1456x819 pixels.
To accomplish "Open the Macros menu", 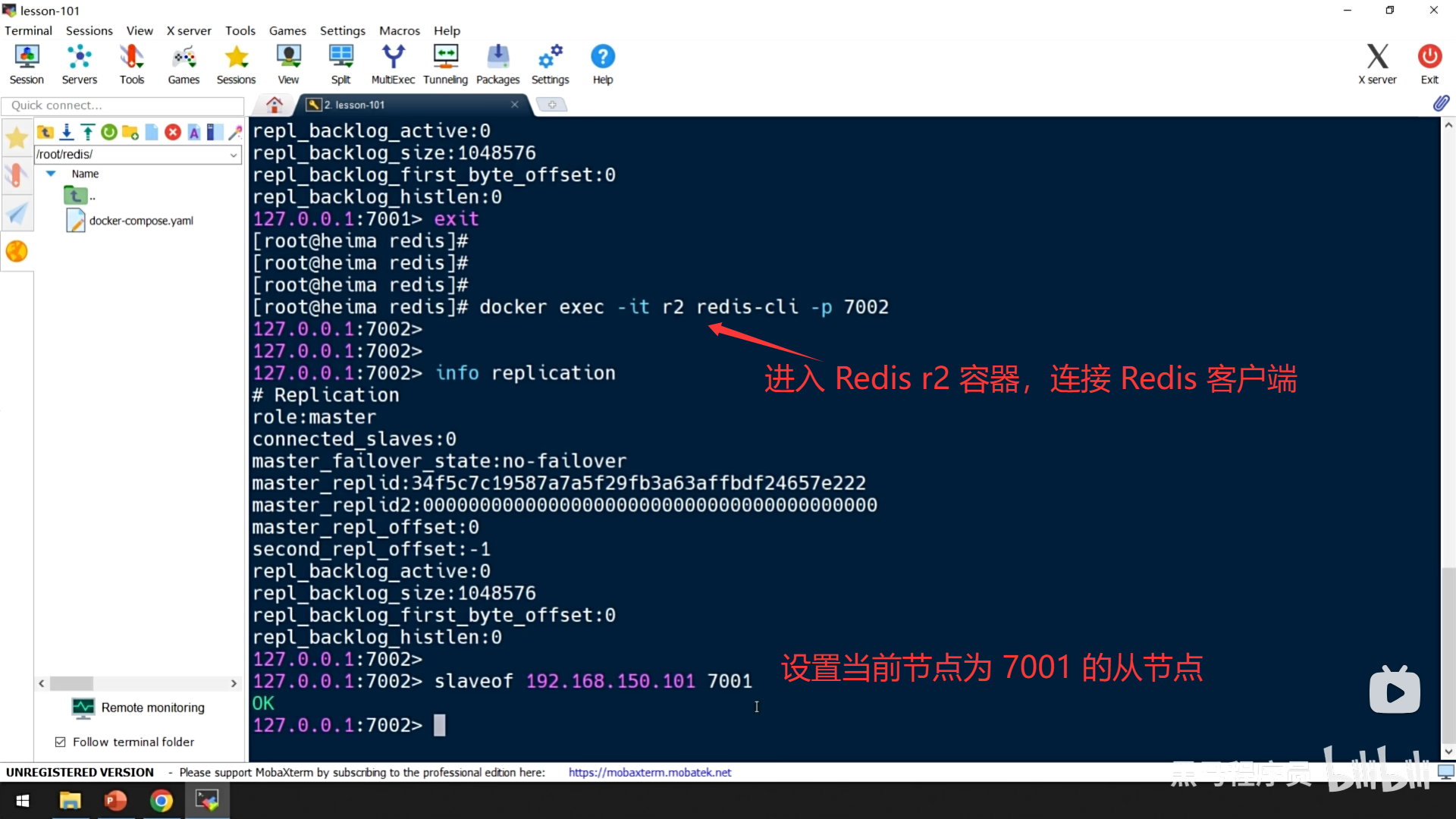I will (x=399, y=30).
